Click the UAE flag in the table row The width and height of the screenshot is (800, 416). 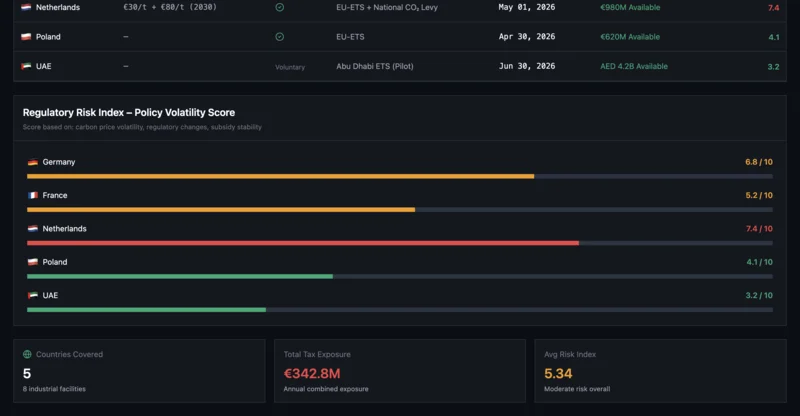click(x=26, y=67)
